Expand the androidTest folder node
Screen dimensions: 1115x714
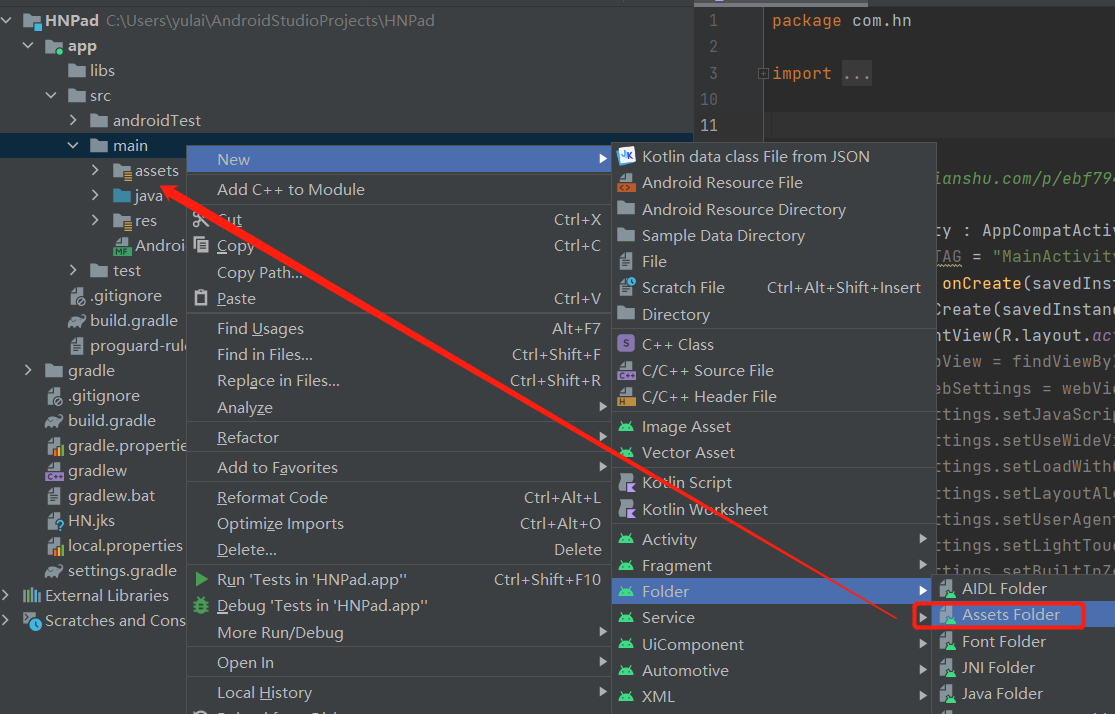[x=73, y=120]
